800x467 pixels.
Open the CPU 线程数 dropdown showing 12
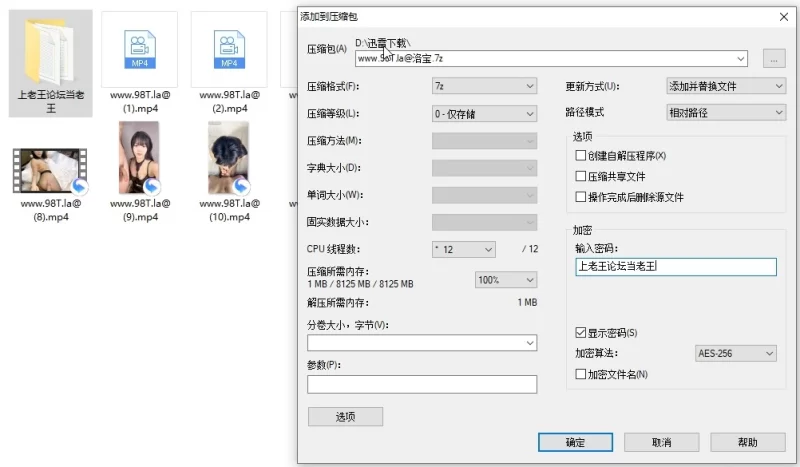point(463,250)
